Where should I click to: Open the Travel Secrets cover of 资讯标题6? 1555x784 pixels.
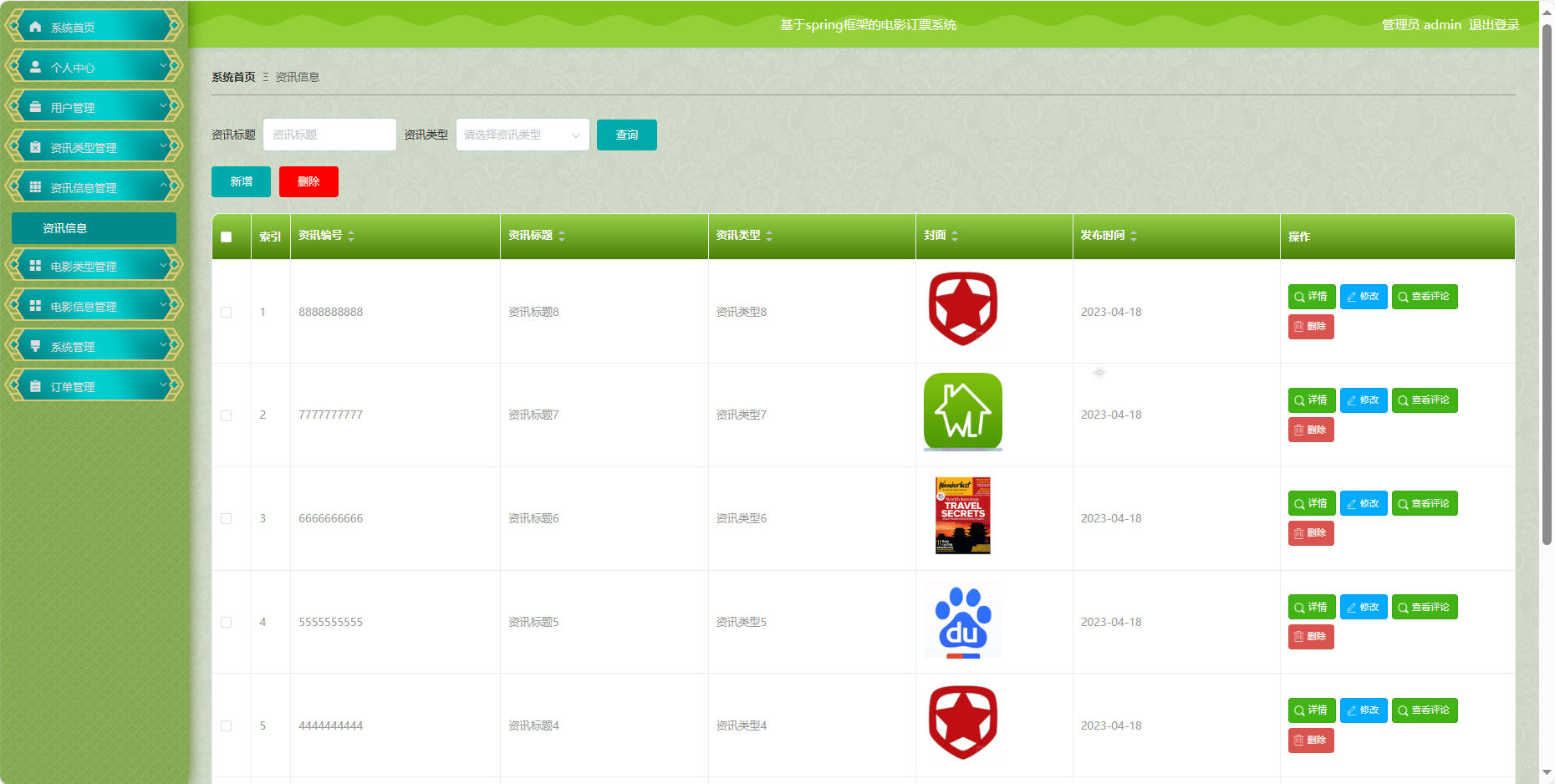pos(963,516)
